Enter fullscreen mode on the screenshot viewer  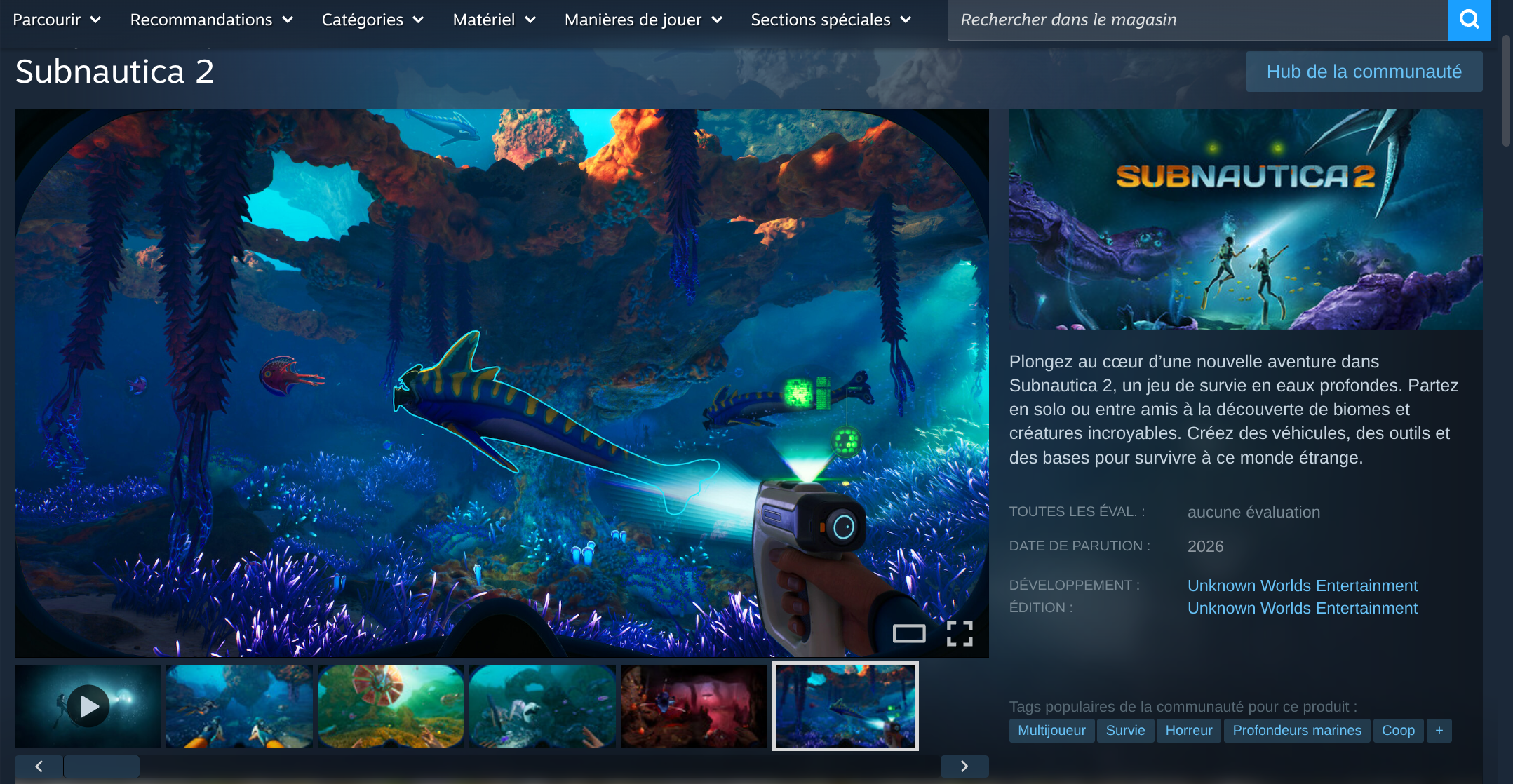pos(959,633)
